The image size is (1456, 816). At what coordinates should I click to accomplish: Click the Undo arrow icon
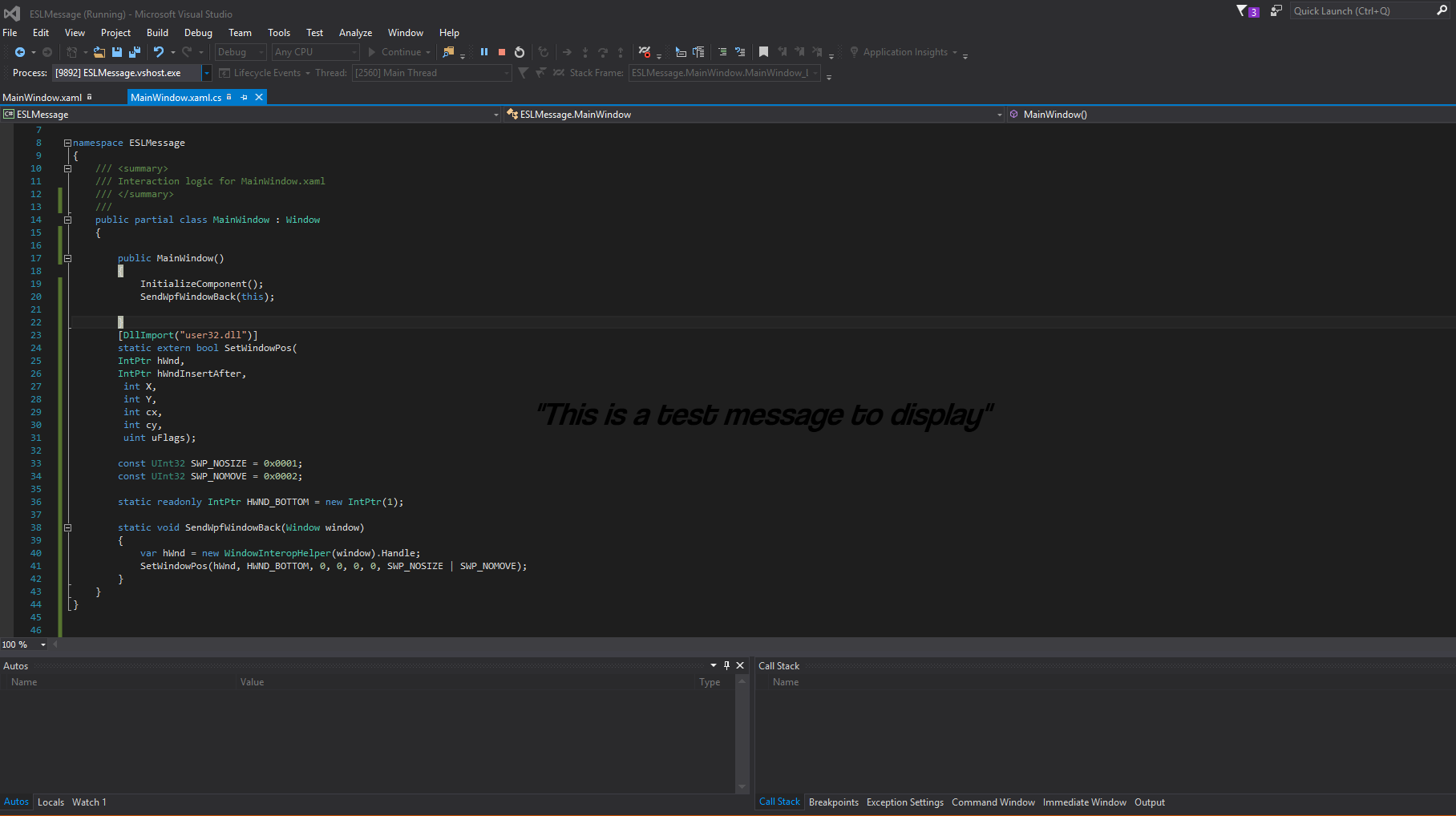pos(159,52)
